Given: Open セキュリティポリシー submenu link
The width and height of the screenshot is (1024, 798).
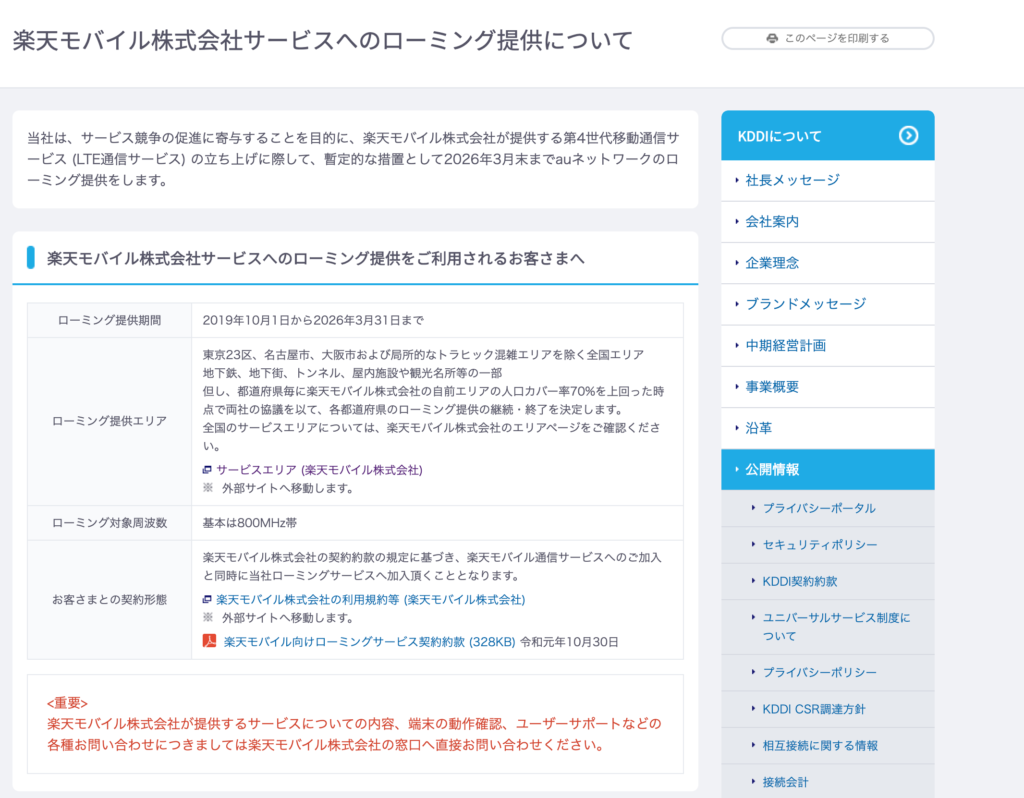Looking at the screenshot, I should pyautogui.click(x=827, y=545).
